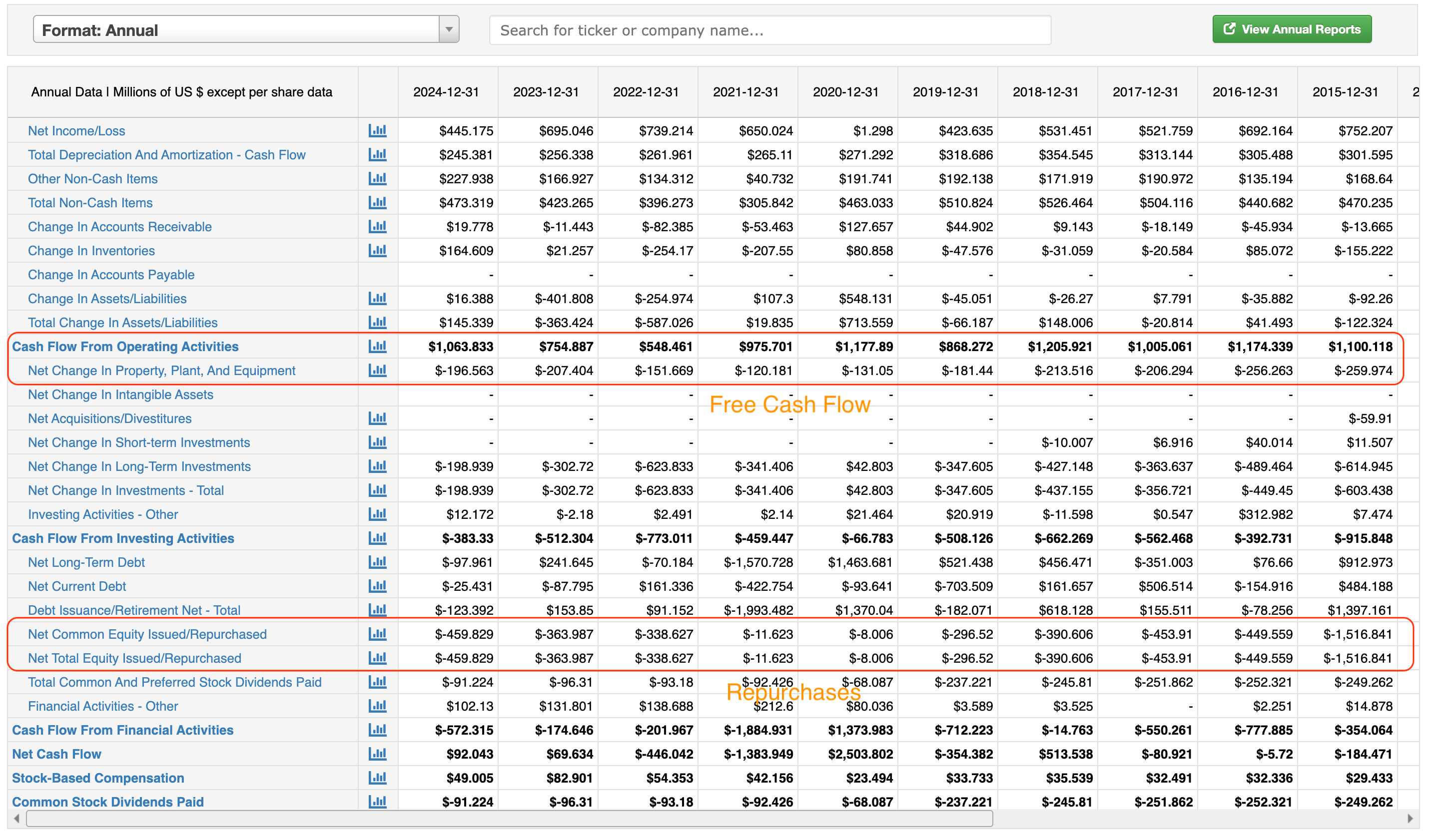Click chart icon for Investing Activities - Other
The image size is (1433, 840).
(377, 514)
